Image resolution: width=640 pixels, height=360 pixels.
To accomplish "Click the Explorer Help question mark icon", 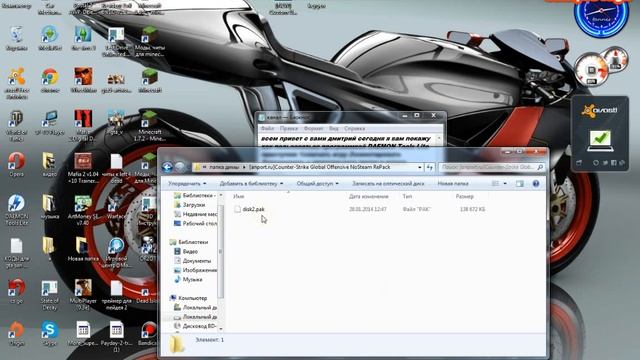I will pos(536,184).
